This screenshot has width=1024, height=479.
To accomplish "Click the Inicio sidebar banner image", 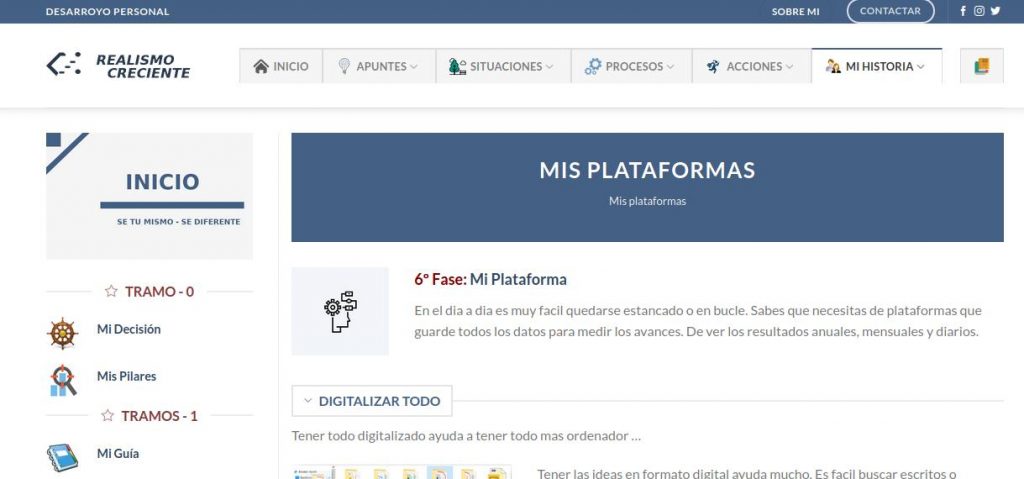I will coord(149,196).
